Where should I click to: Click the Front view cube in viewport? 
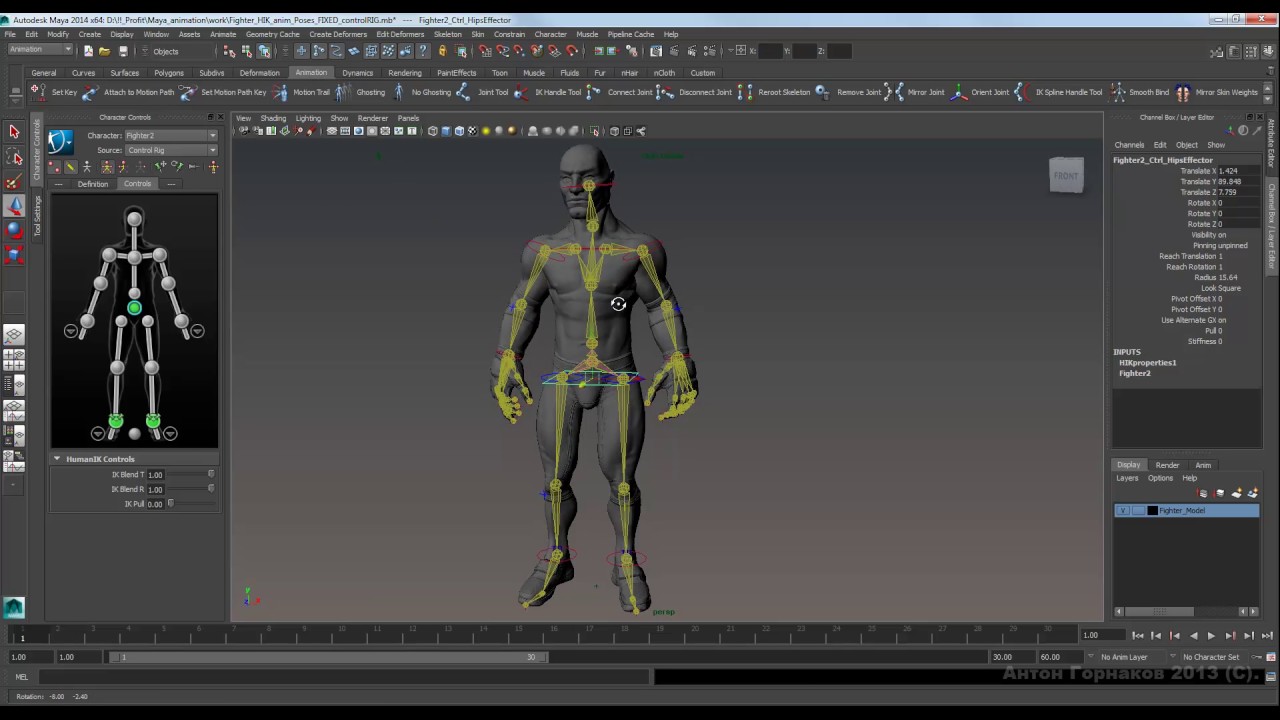[1066, 176]
